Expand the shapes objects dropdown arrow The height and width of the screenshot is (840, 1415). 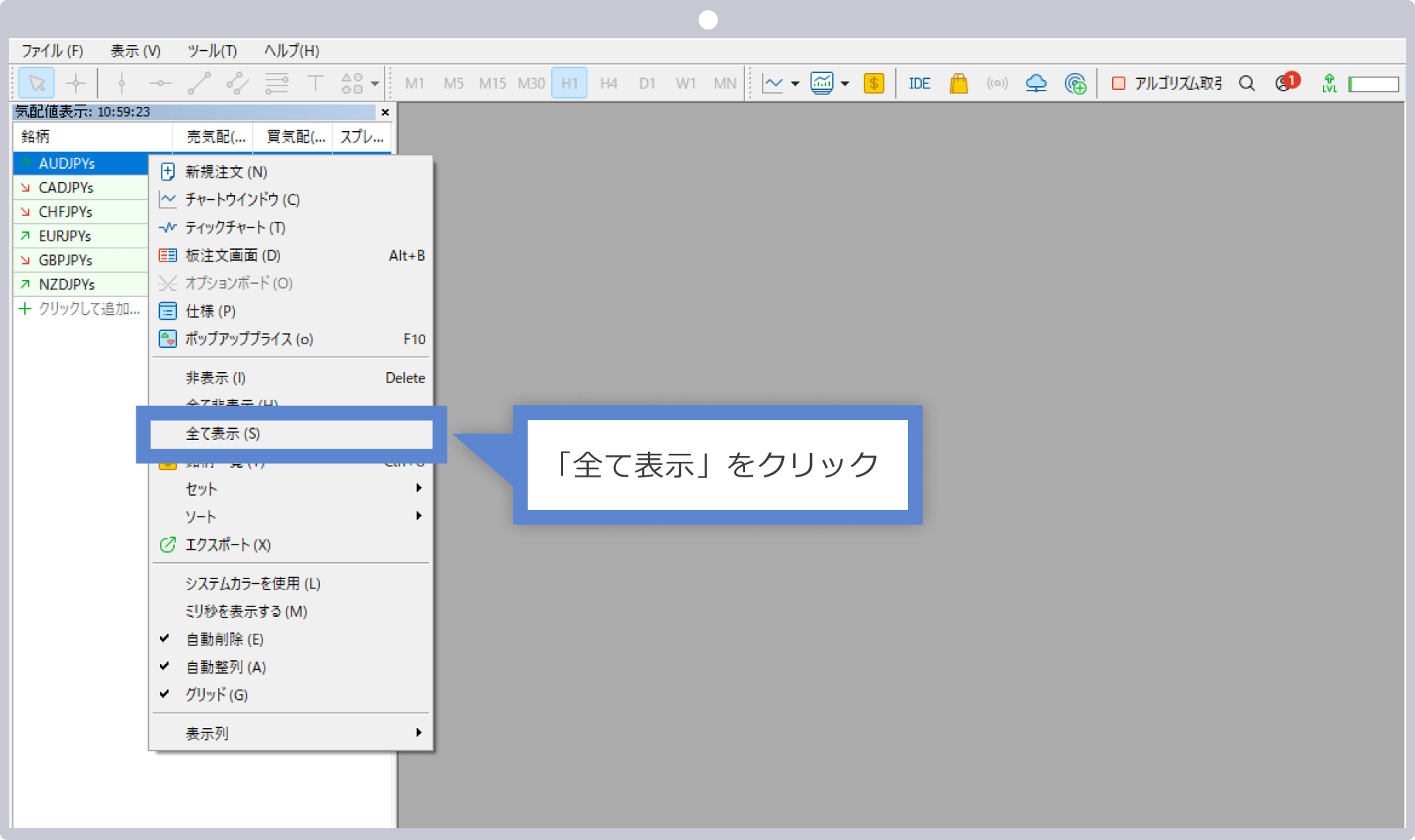click(375, 84)
